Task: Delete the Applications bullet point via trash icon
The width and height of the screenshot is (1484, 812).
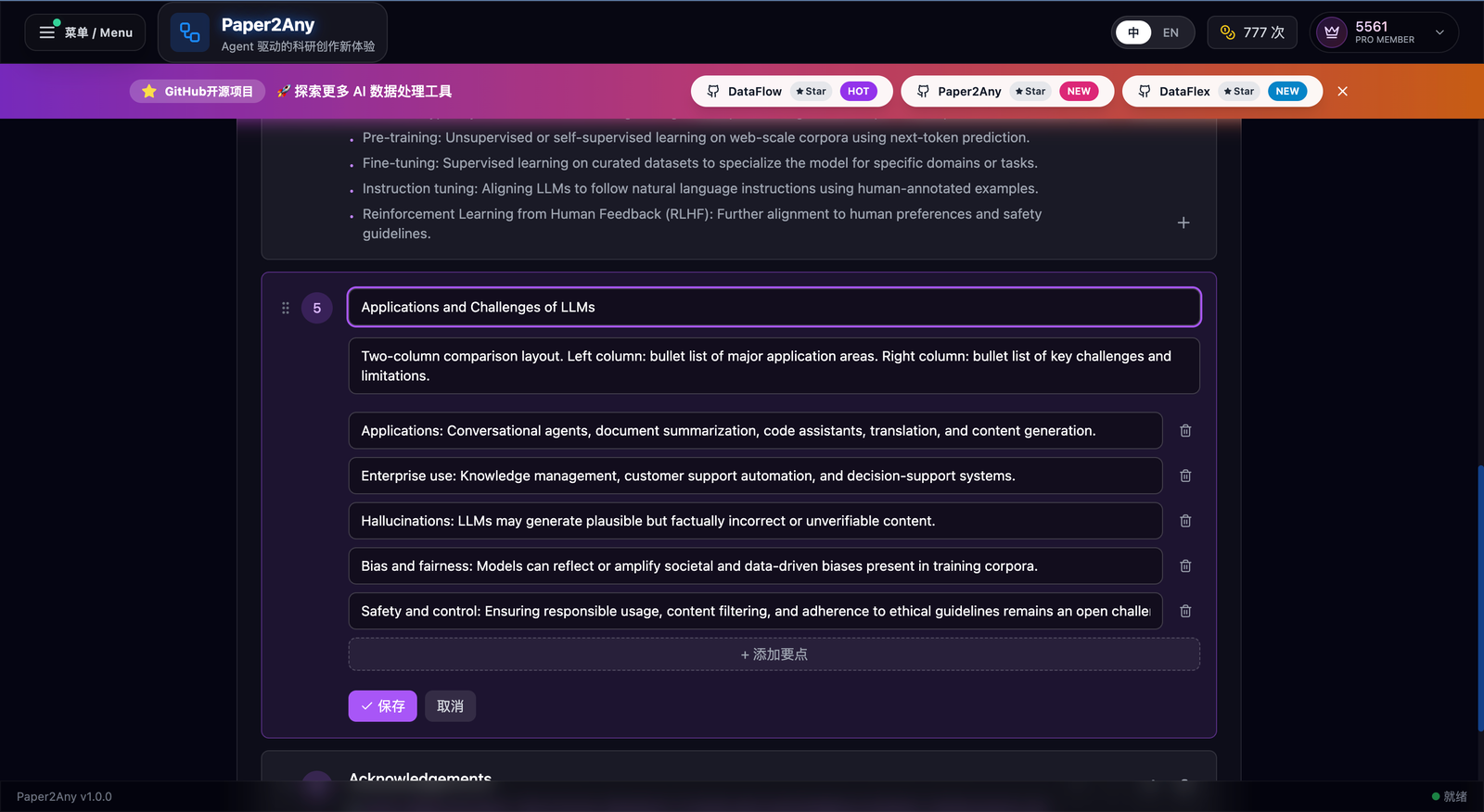Action: pos(1185,431)
